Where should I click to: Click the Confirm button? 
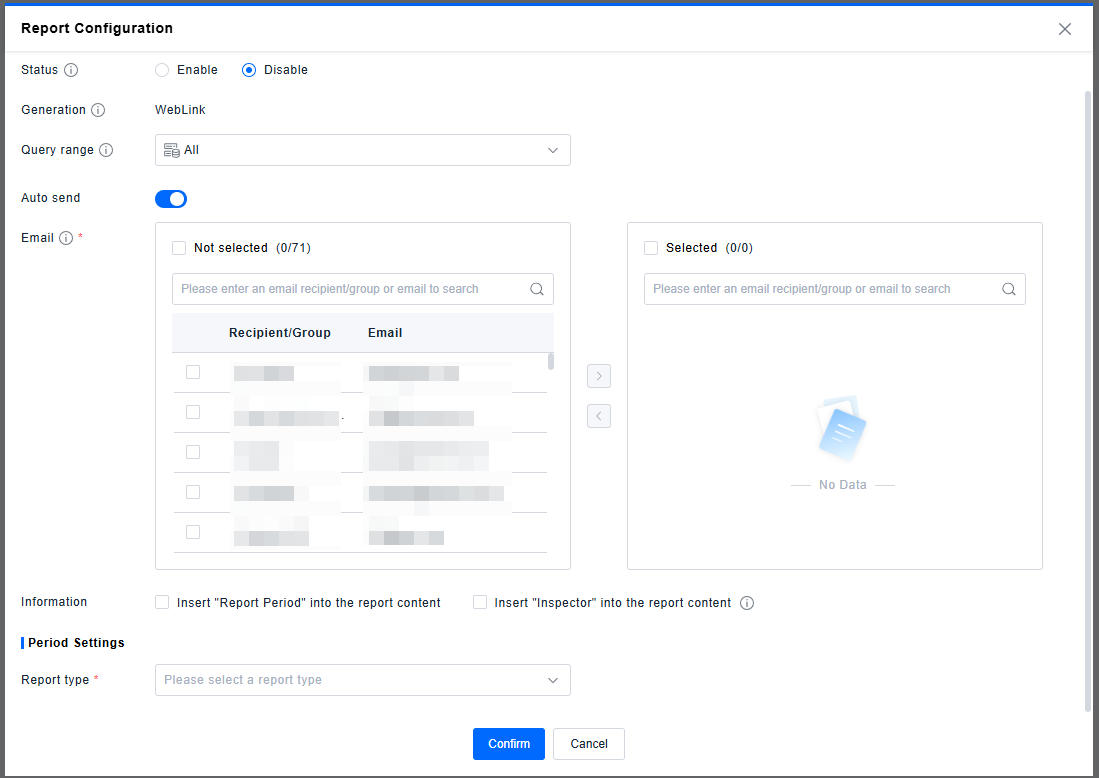tap(509, 744)
